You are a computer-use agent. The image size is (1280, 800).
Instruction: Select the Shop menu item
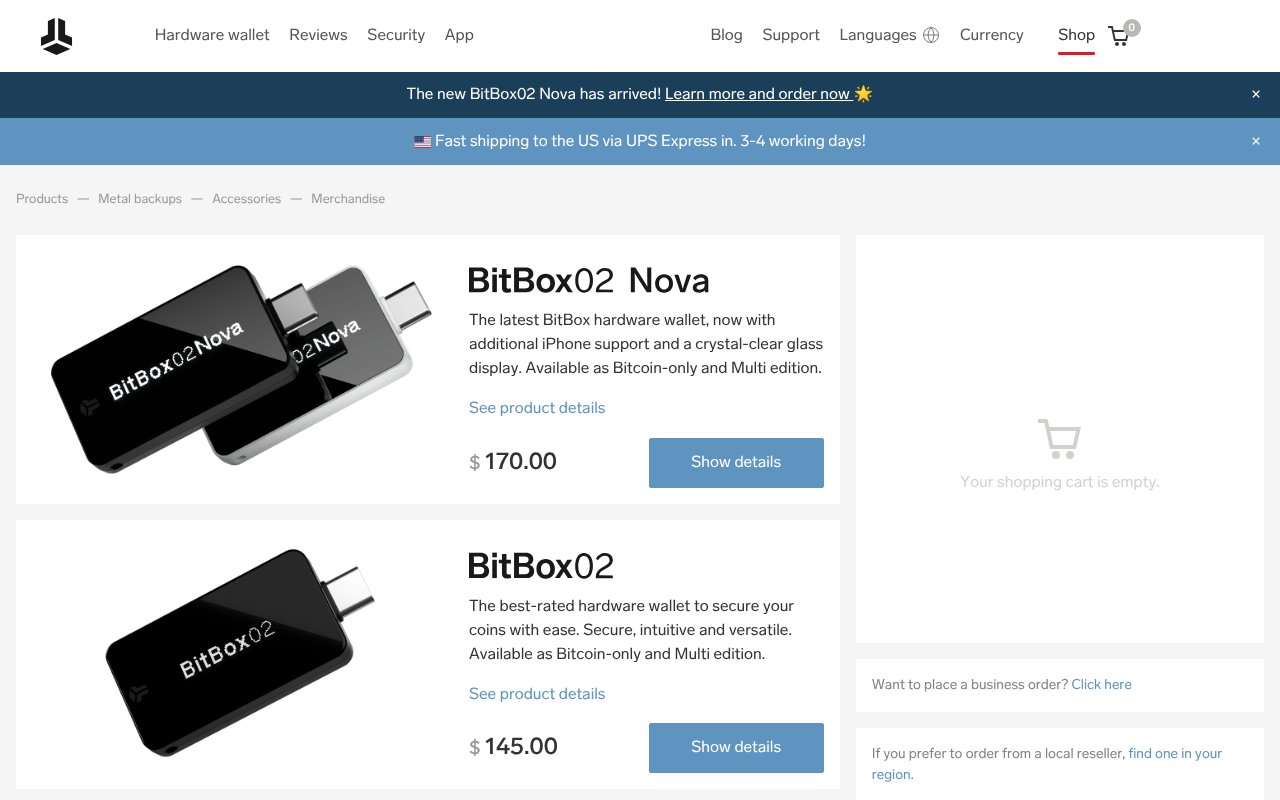coord(1076,34)
